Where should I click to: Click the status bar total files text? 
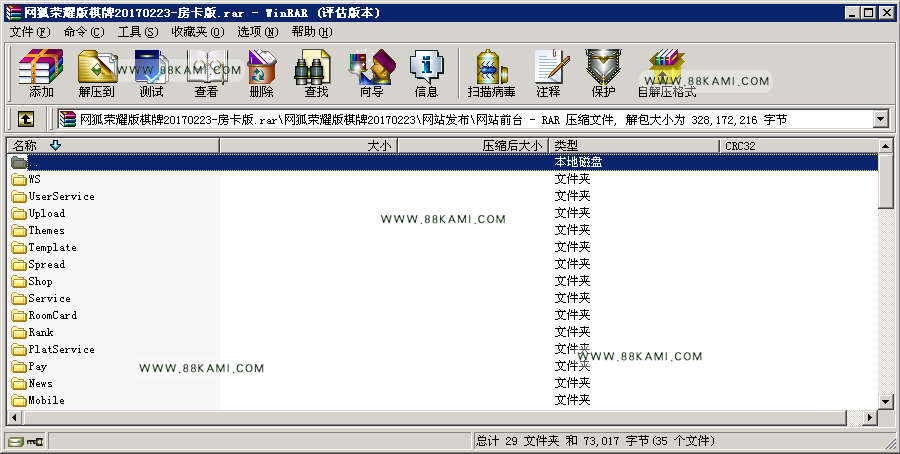point(595,441)
